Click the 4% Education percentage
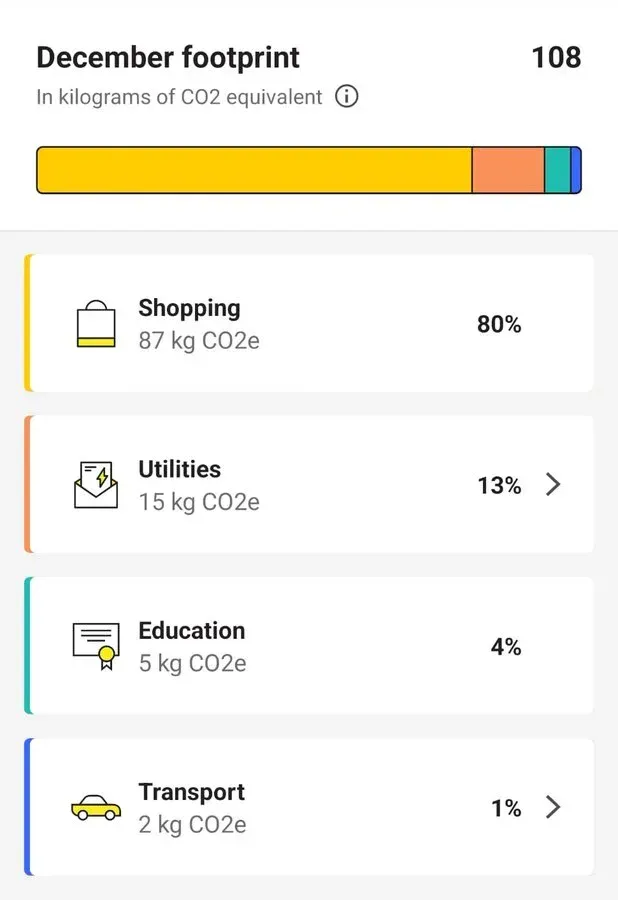The image size is (618, 900). coord(506,647)
